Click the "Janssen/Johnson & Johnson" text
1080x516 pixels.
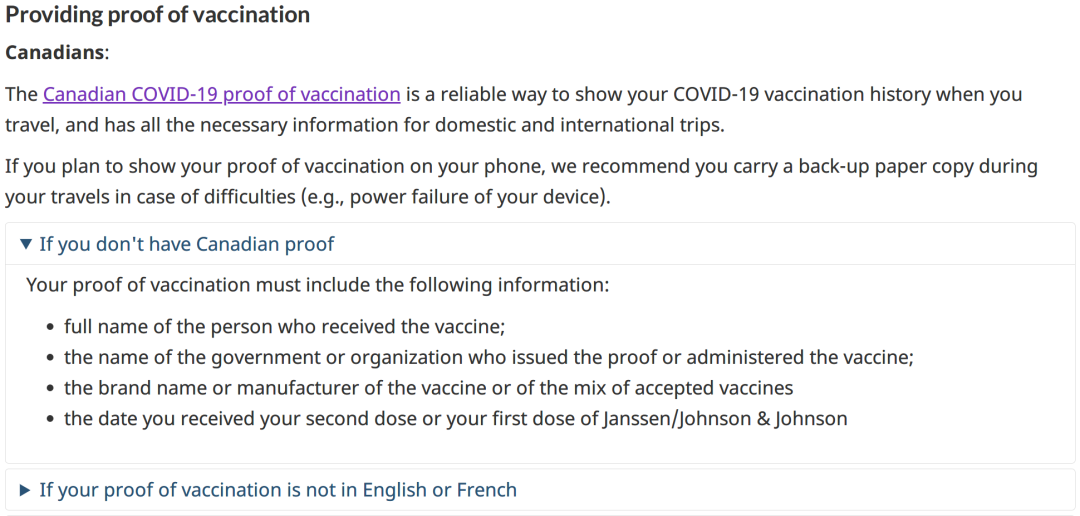[725, 418]
